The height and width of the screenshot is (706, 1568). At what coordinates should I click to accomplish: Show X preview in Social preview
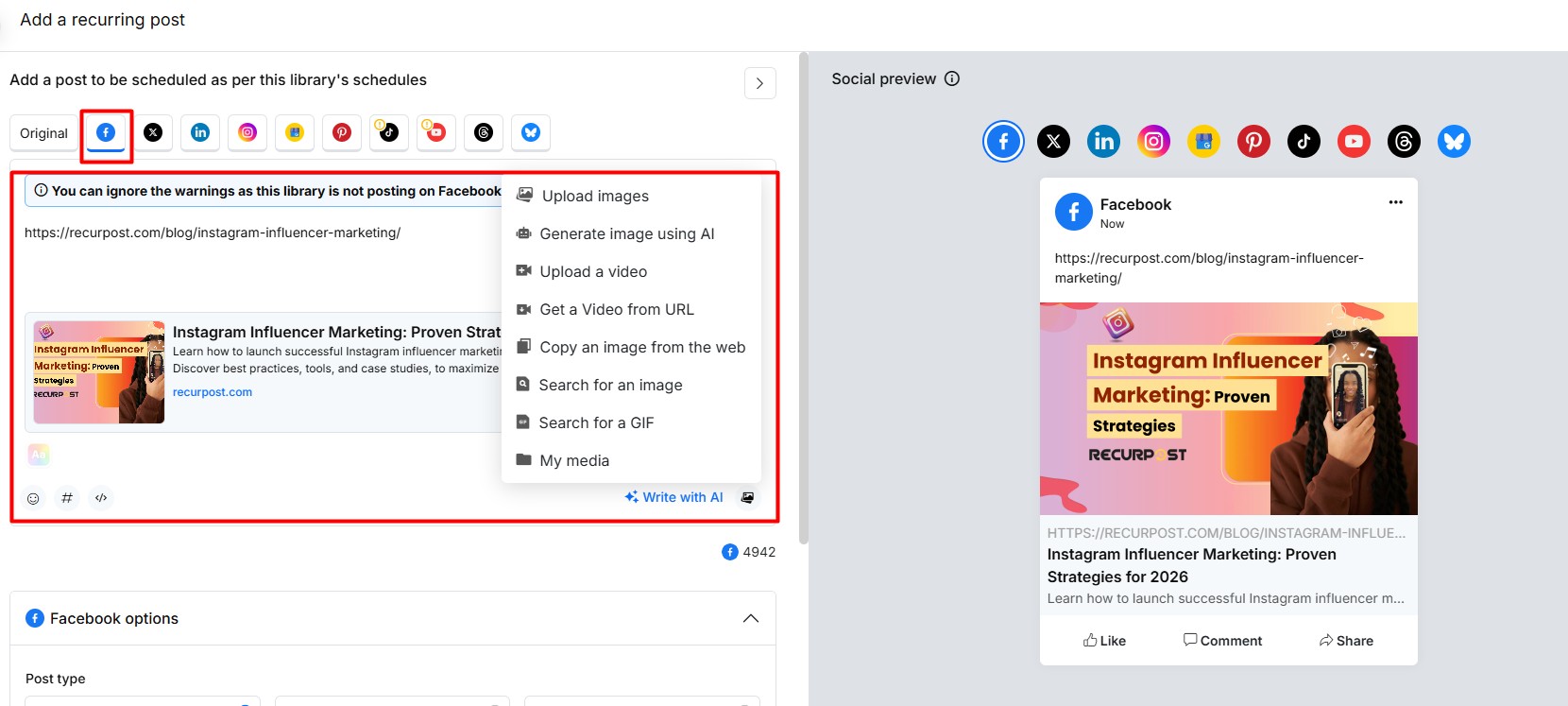pos(1053,142)
